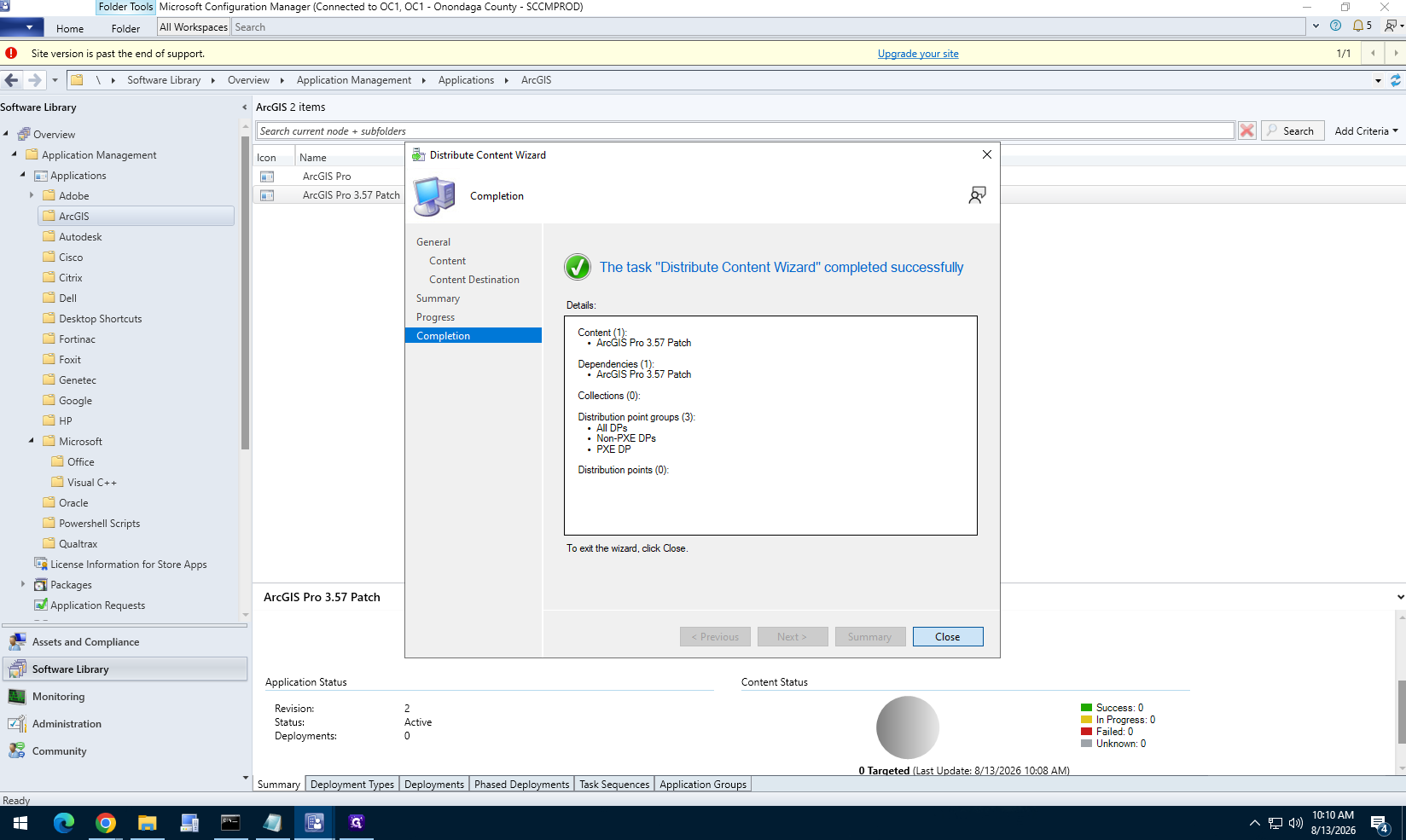
Task: Close the Distribute Content Wizard via Close button
Action: 948,637
